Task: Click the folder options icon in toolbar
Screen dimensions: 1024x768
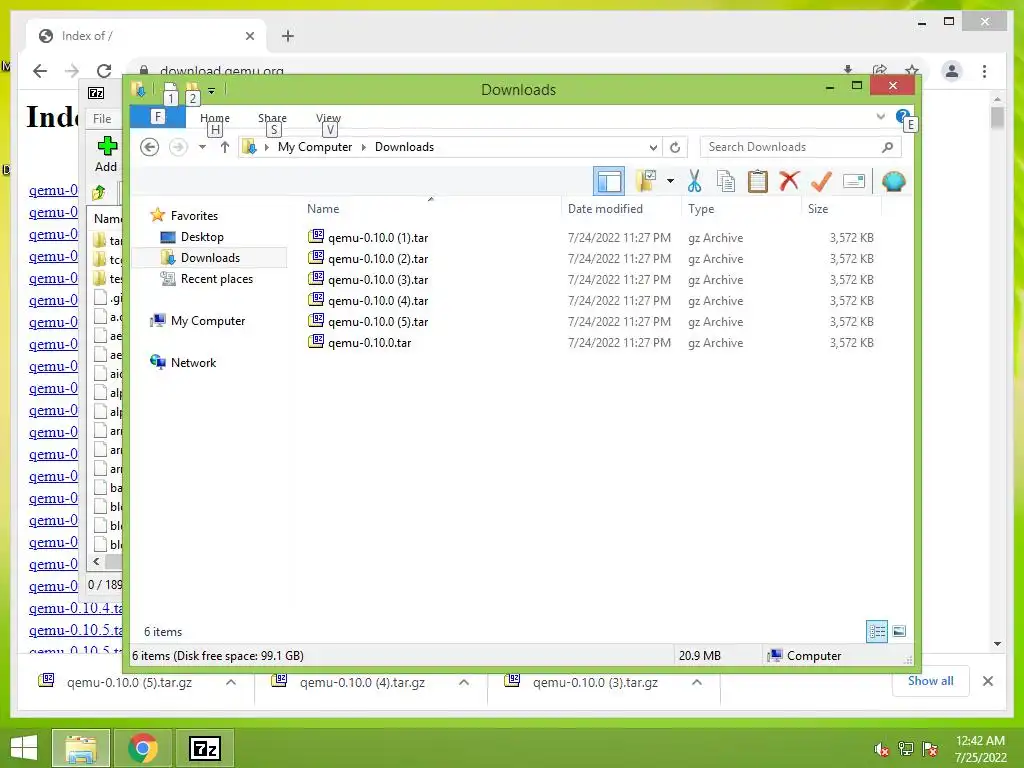Action: [646, 182]
